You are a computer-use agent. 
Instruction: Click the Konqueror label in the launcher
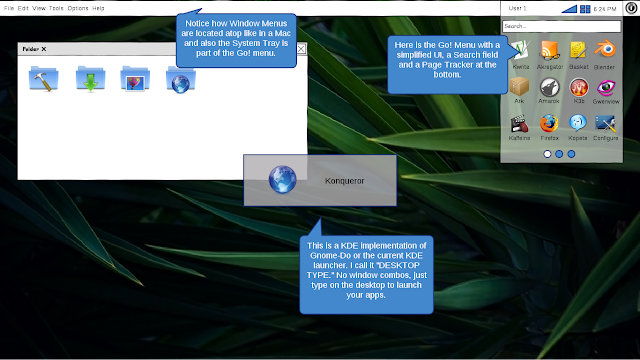click(x=344, y=181)
